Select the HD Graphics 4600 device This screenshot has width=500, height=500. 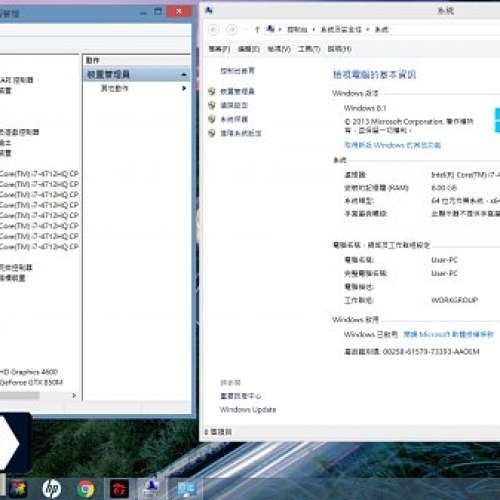click(29, 372)
